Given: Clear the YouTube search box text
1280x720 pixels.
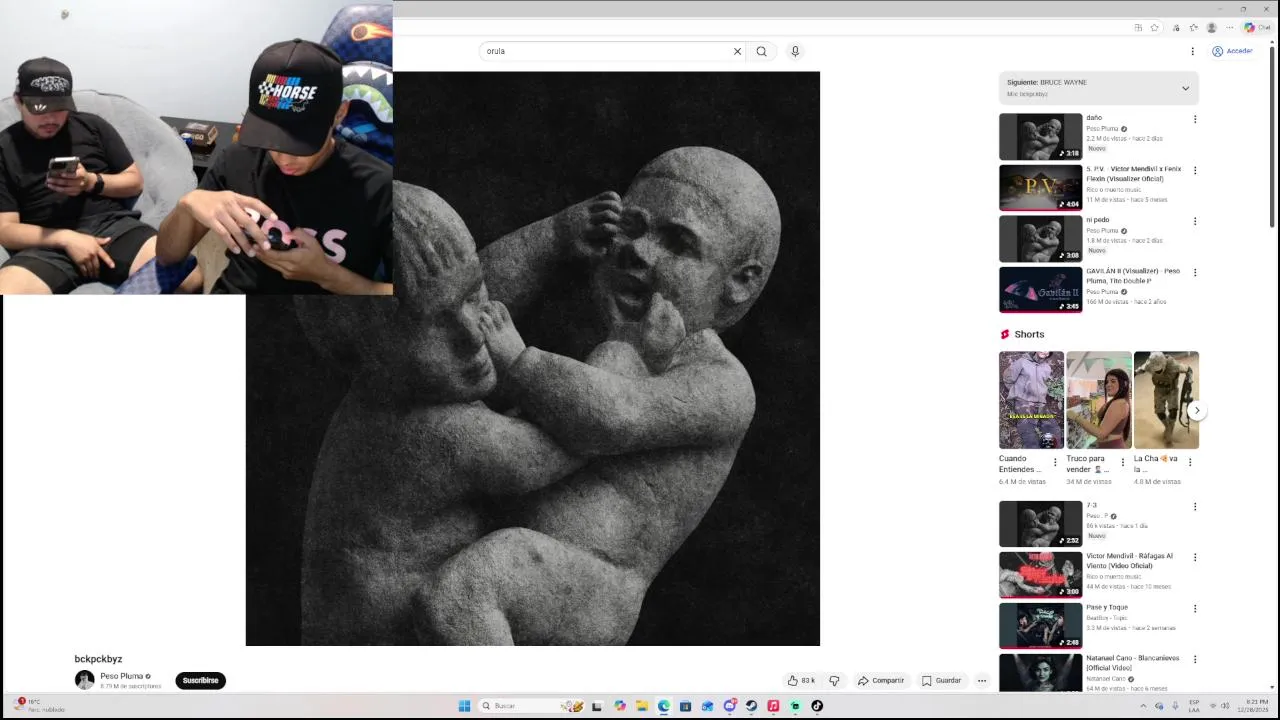Looking at the screenshot, I should click(737, 51).
